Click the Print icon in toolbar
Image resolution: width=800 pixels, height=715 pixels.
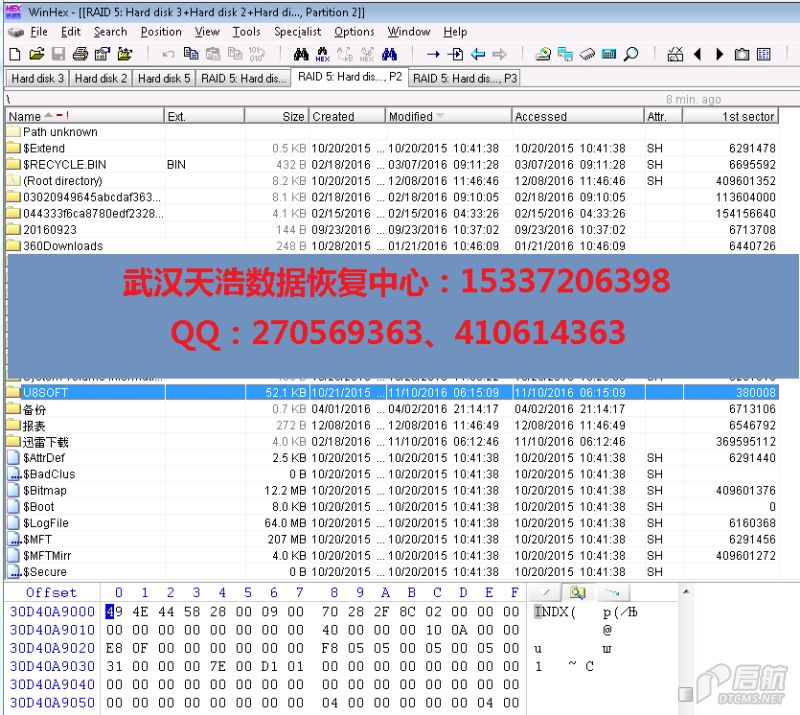[x=80, y=54]
